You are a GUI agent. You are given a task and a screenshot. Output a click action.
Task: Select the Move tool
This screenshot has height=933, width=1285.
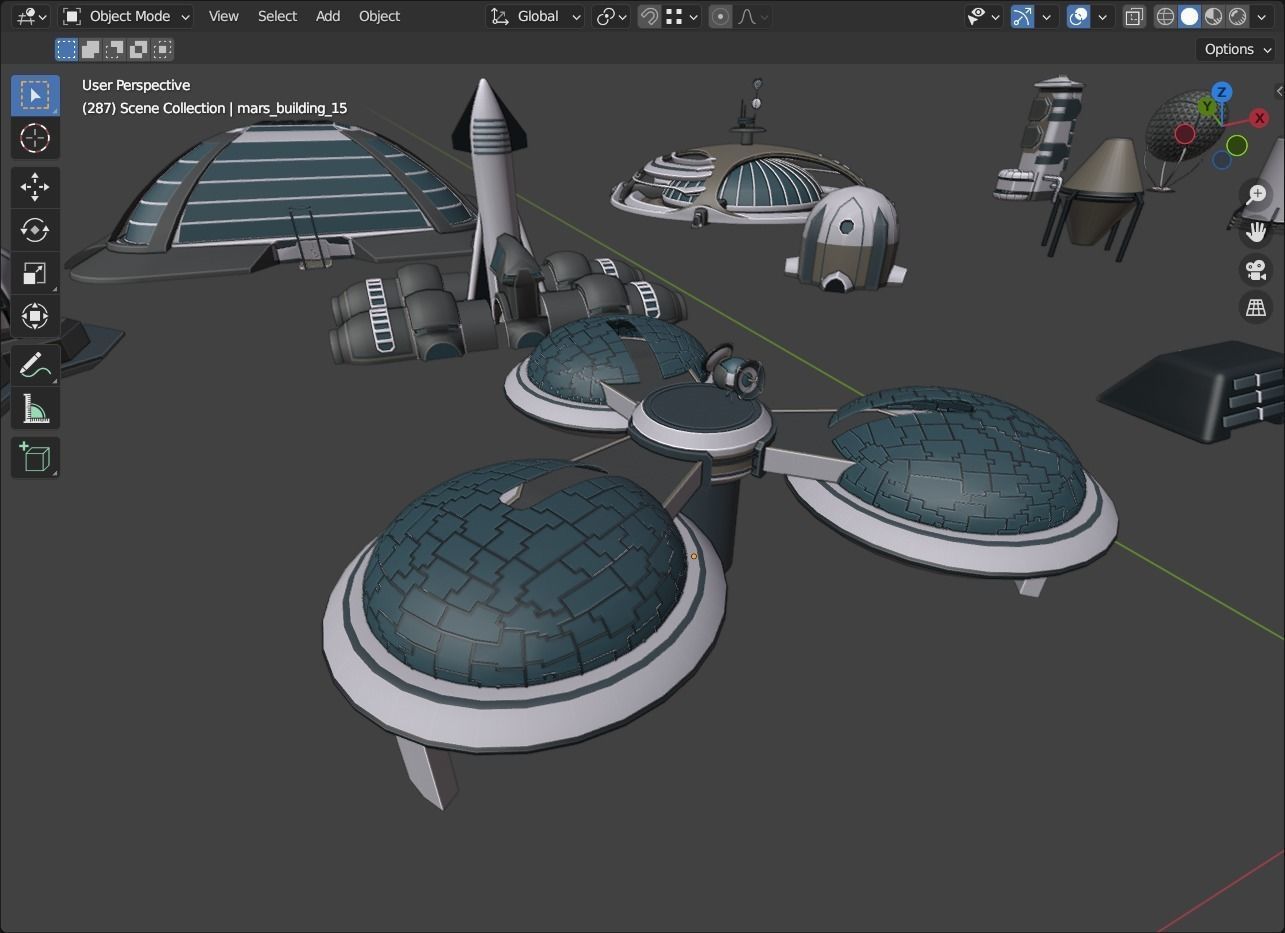coord(34,186)
